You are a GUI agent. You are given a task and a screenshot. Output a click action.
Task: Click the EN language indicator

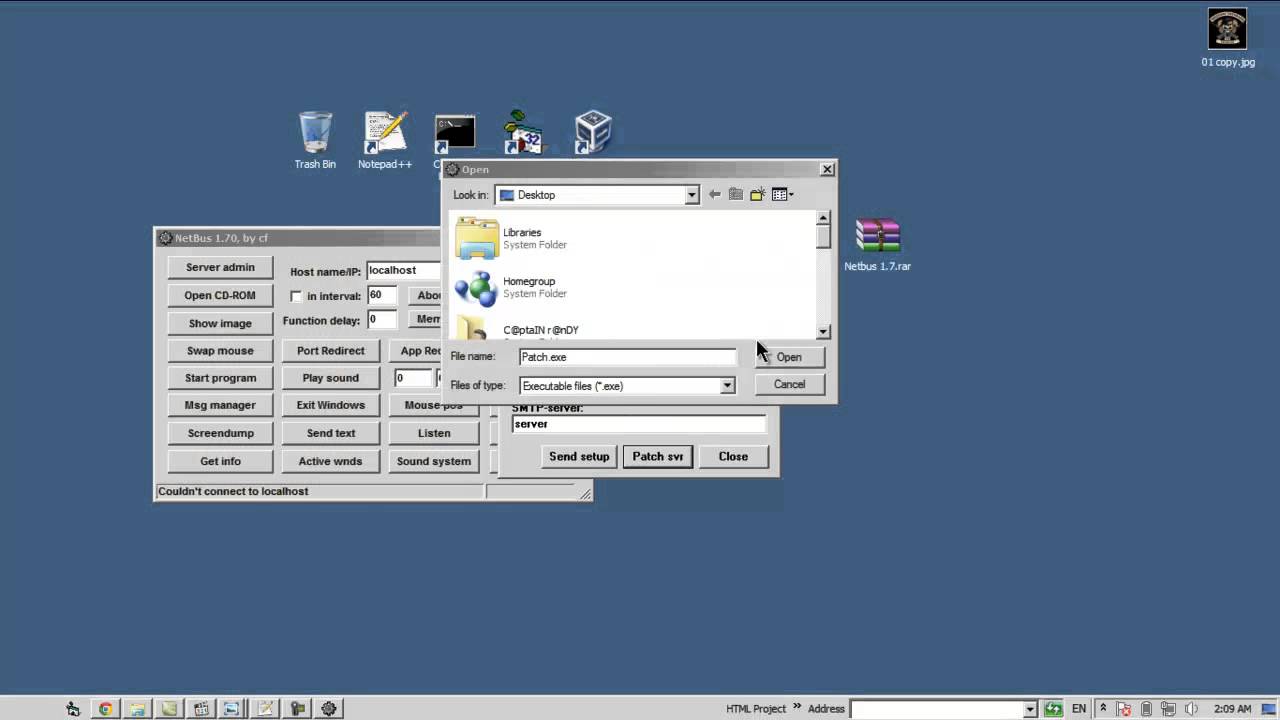[1079, 709]
